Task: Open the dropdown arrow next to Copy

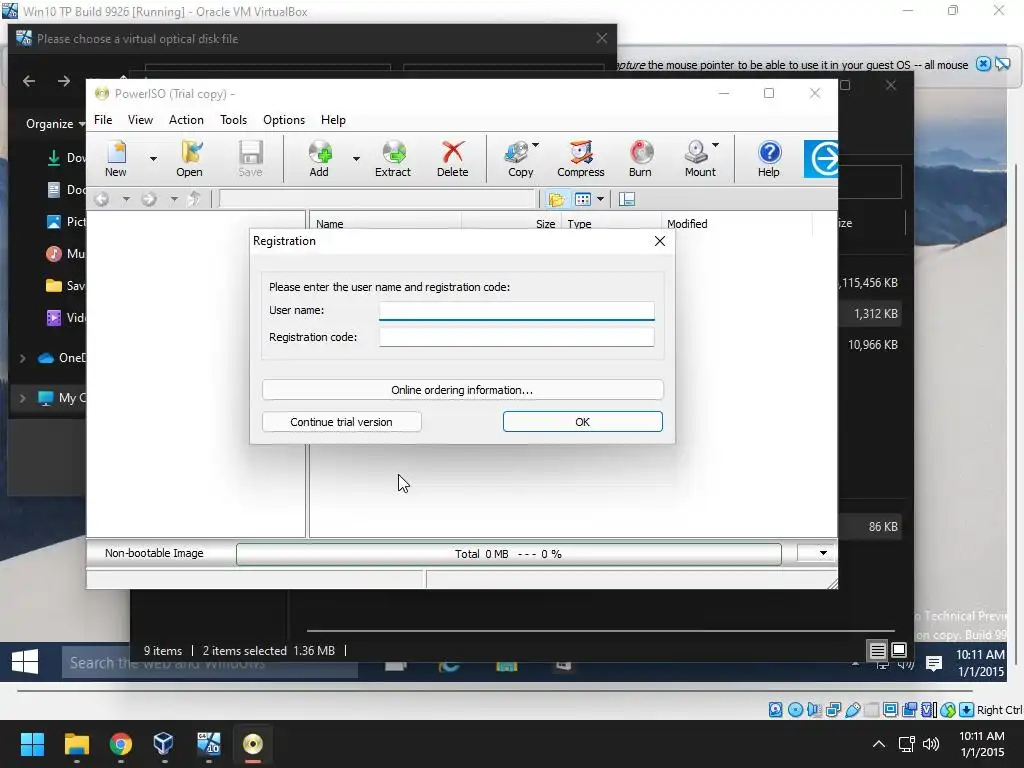Action: pos(536,145)
